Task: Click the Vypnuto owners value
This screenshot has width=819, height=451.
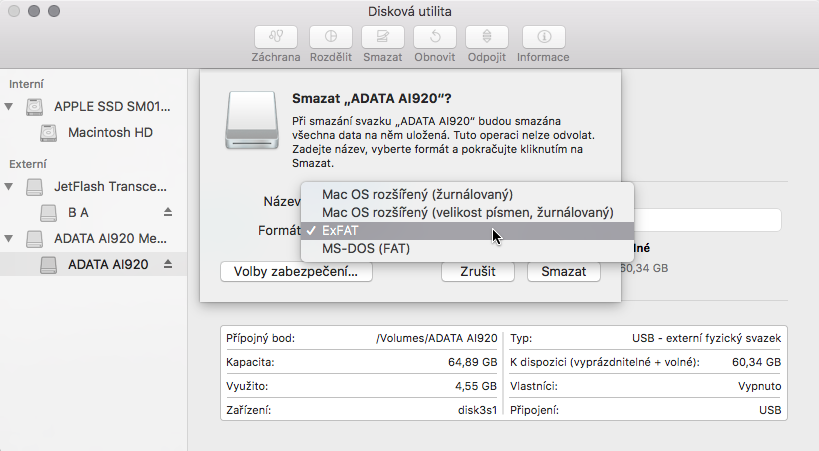Action: 759,386
